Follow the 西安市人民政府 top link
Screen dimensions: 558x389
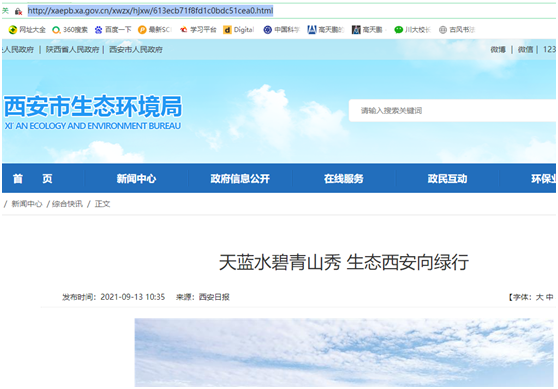[136, 49]
